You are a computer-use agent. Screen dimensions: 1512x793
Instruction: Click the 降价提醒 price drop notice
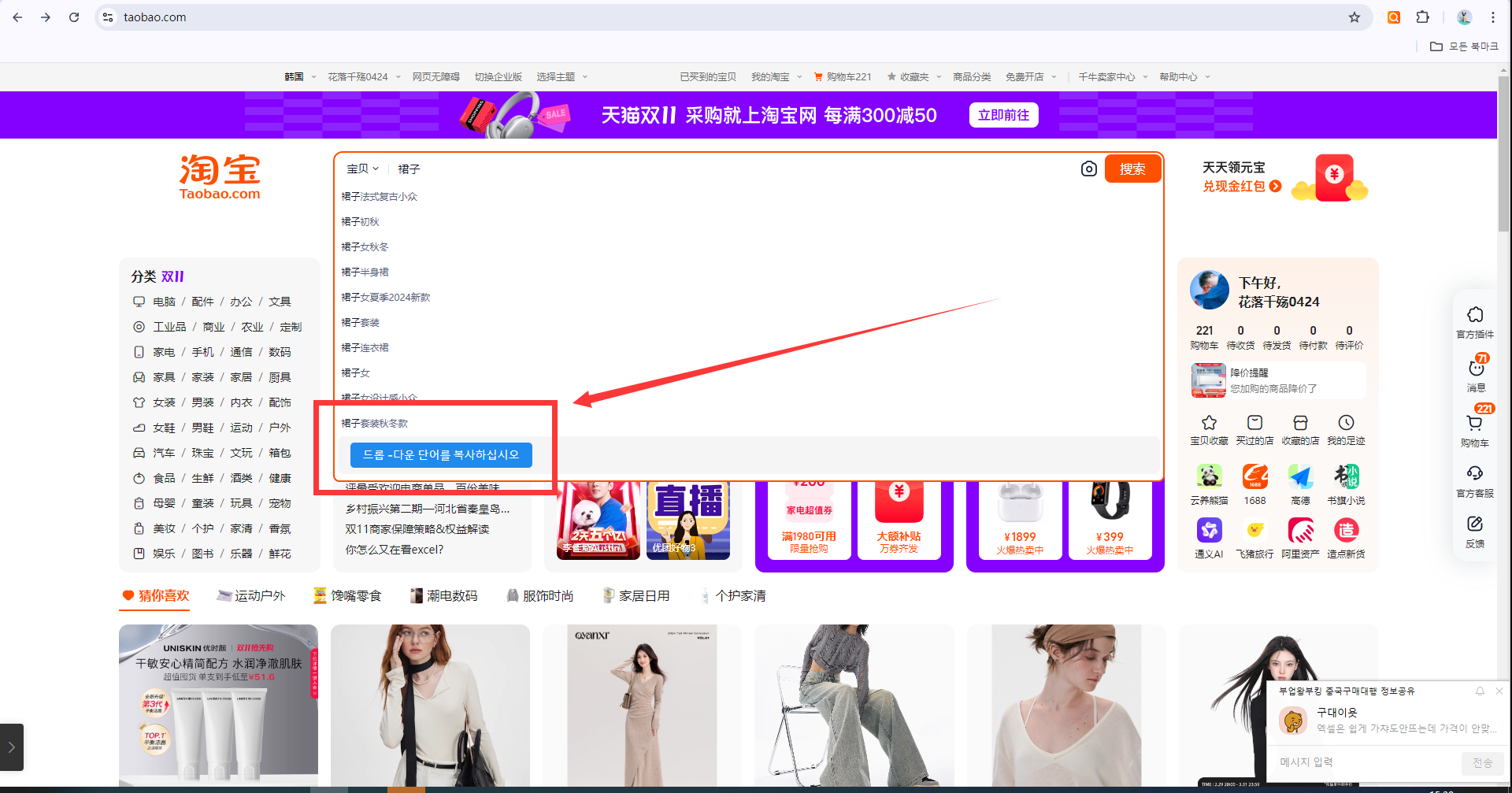[x=1277, y=380]
